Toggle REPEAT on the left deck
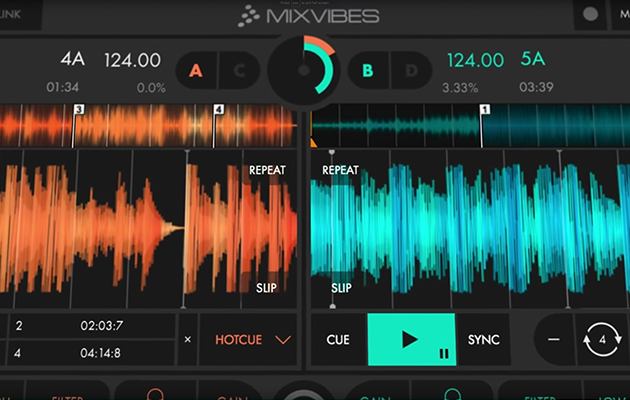Screen dimensions: 630x400 coord(267,170)
